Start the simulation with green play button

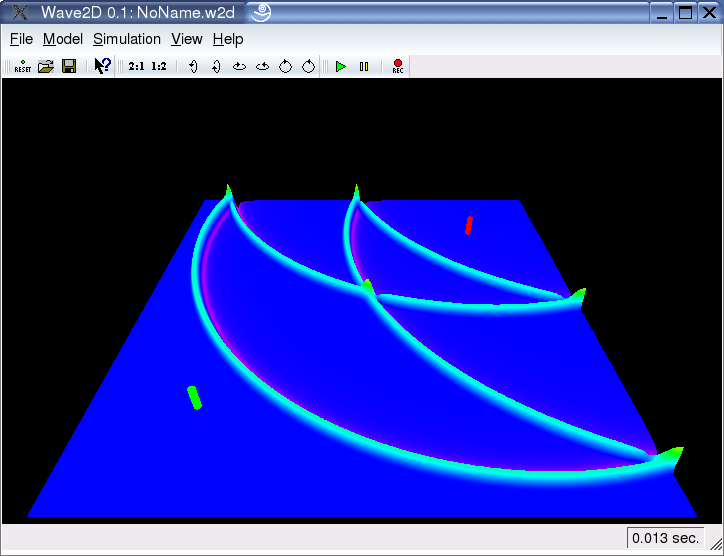(341, 66)
